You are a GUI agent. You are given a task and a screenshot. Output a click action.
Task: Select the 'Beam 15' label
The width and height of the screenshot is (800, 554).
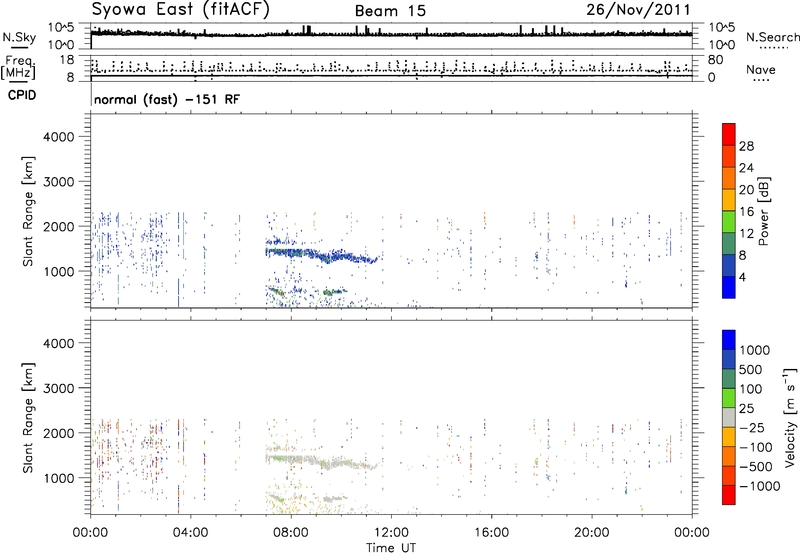click(390, 11)
